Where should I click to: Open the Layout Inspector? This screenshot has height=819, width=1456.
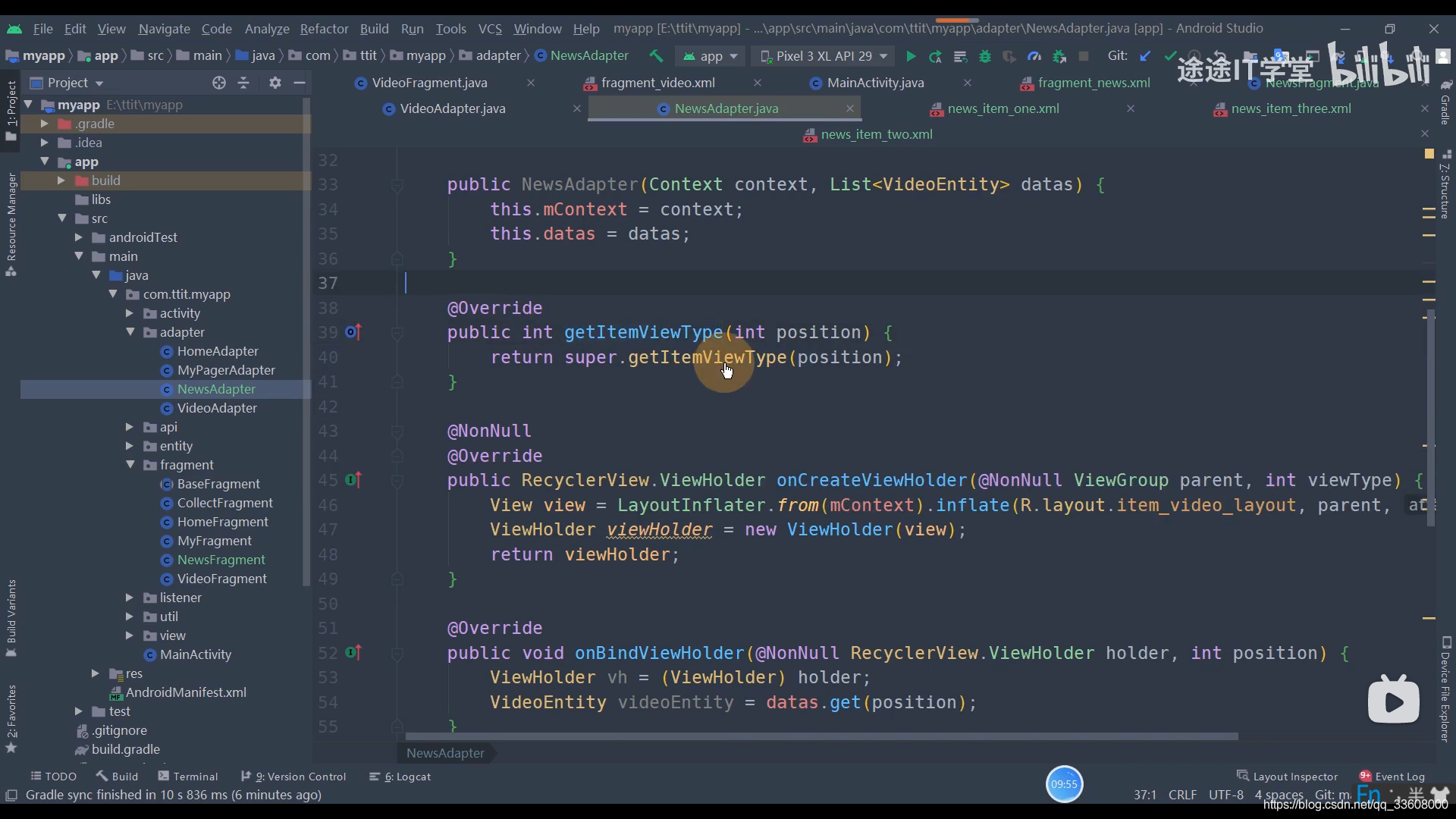[x=1287, y=777]
